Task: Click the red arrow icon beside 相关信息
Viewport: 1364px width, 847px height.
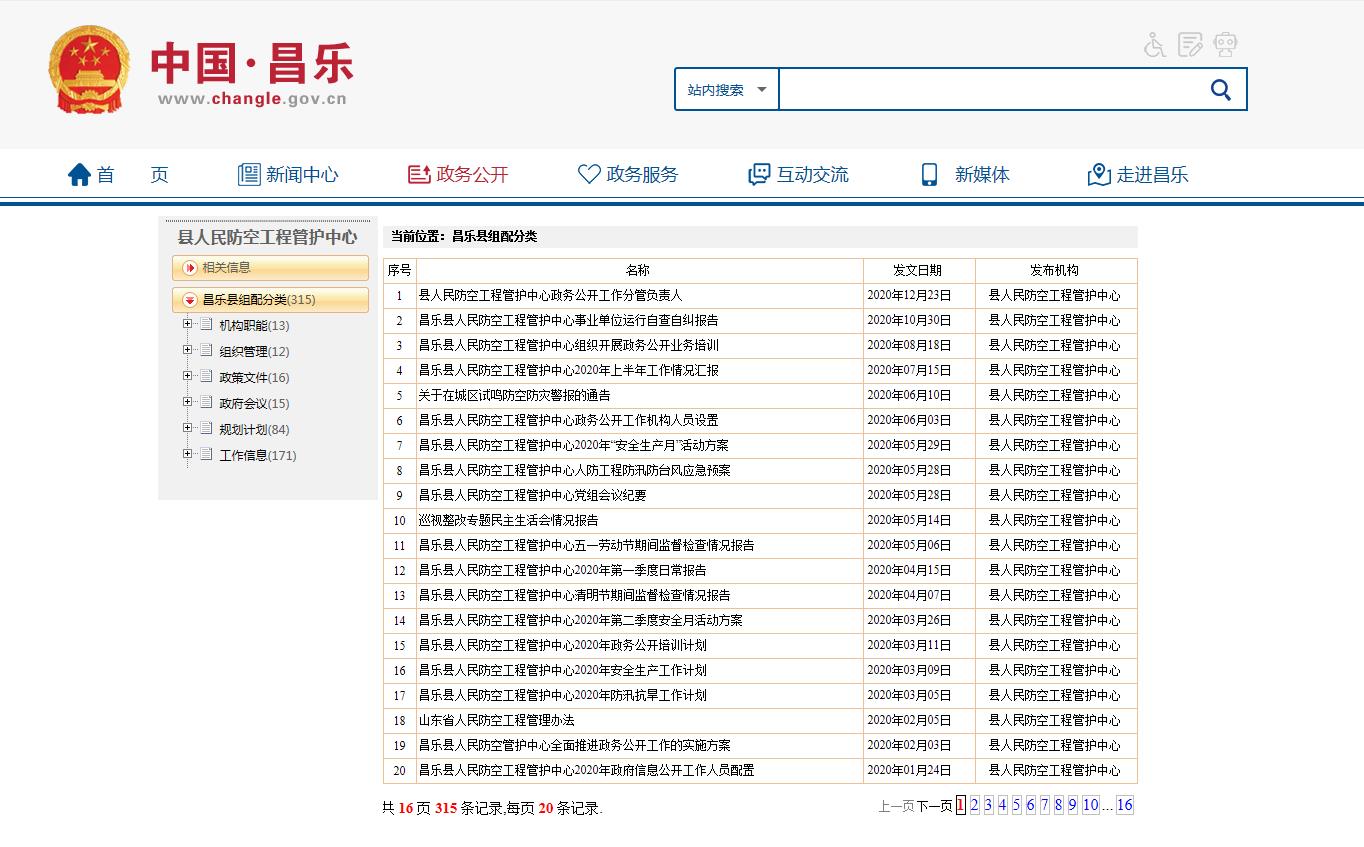Action: click(189, 268)
